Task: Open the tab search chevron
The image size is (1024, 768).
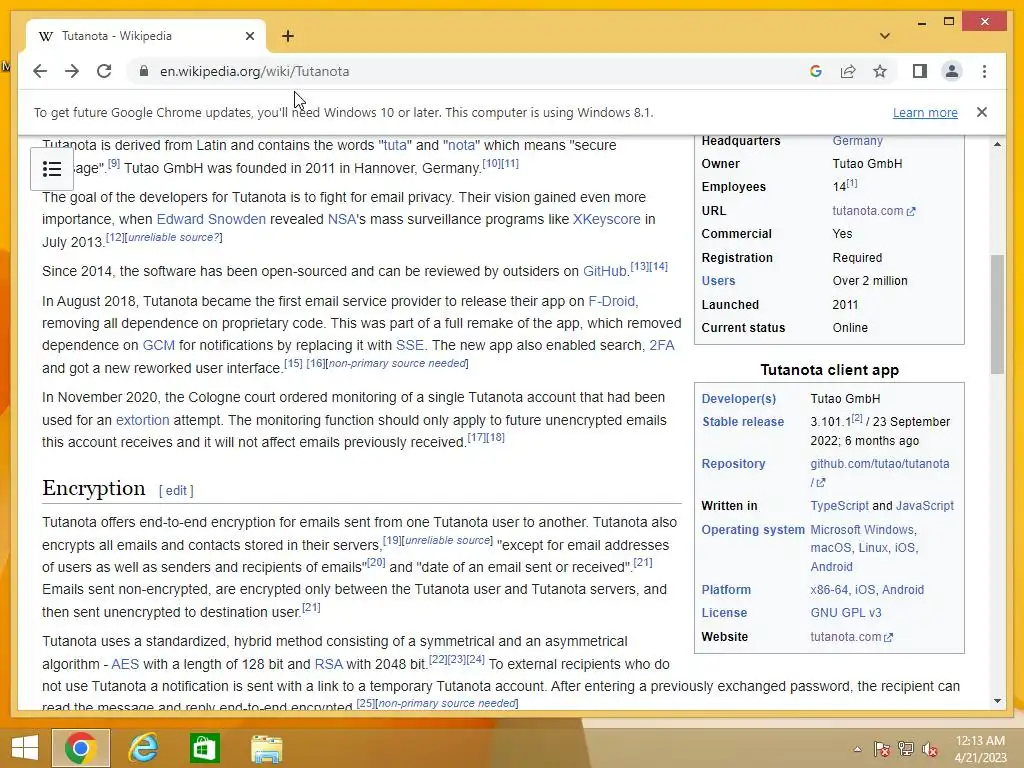Action: [x=884, y=36]
